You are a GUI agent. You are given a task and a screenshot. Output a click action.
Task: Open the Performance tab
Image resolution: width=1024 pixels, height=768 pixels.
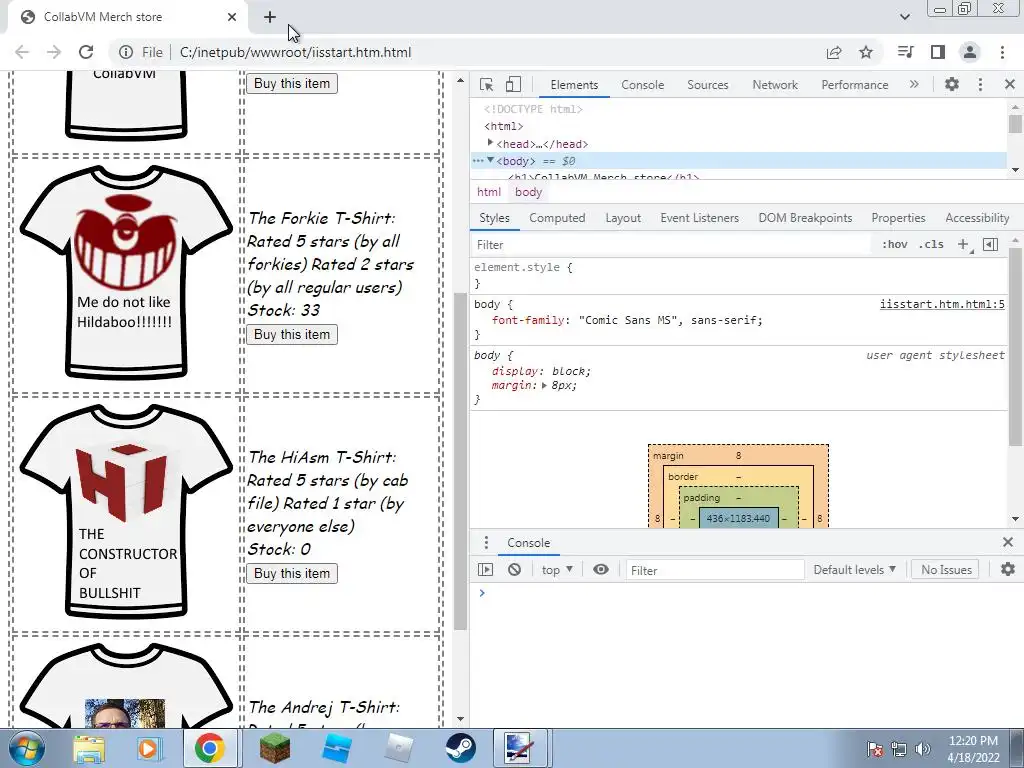[854, 85]
